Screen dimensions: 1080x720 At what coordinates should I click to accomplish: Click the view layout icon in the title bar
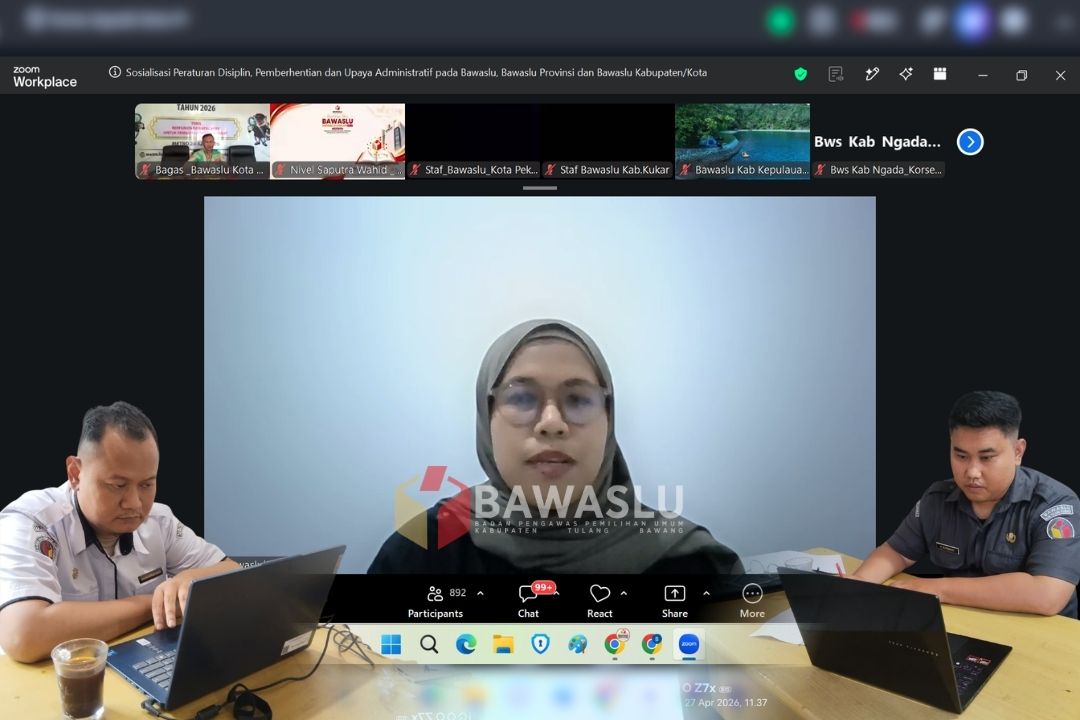click(939, 74)
